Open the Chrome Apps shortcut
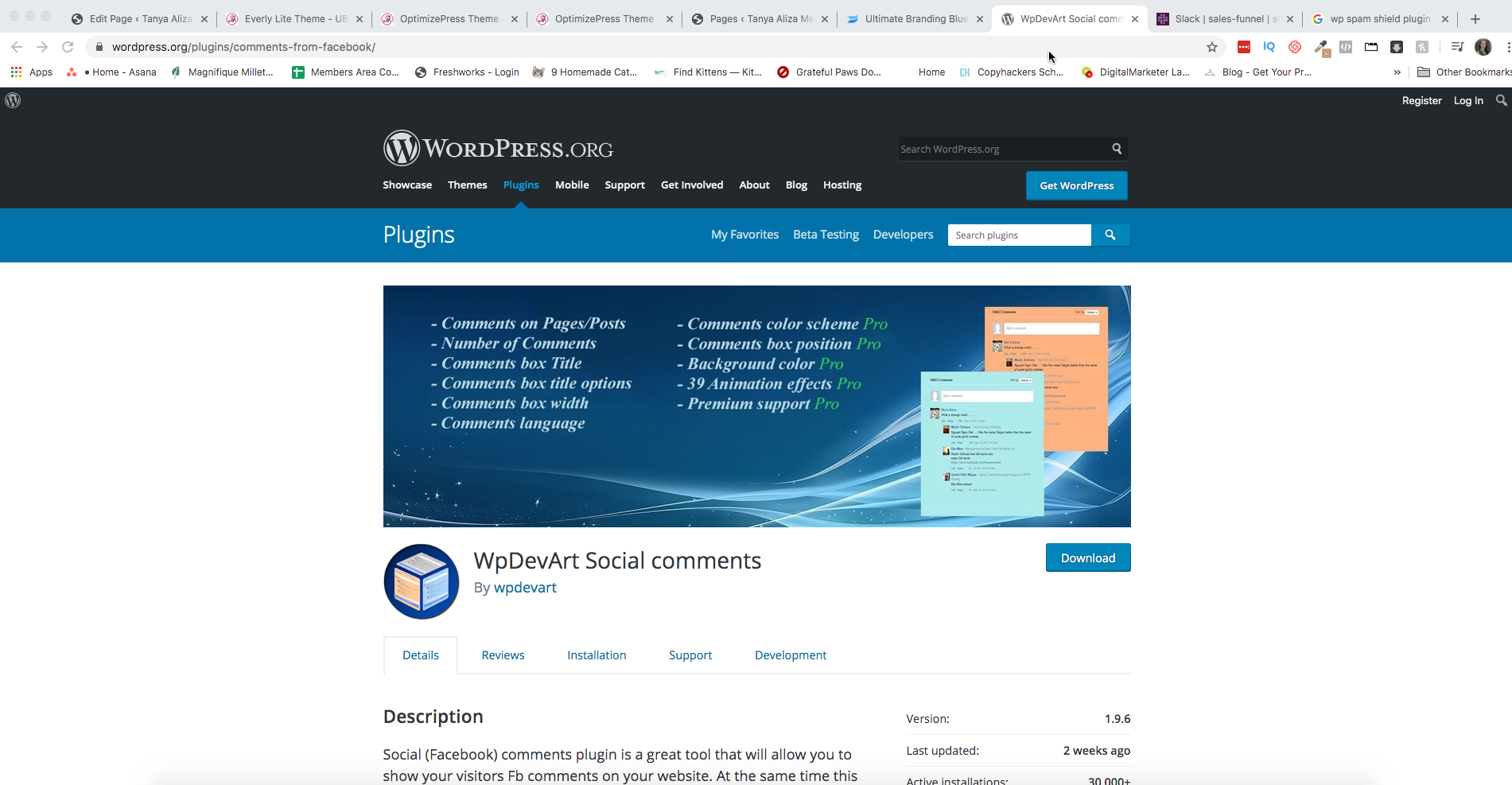 point(32,72)
